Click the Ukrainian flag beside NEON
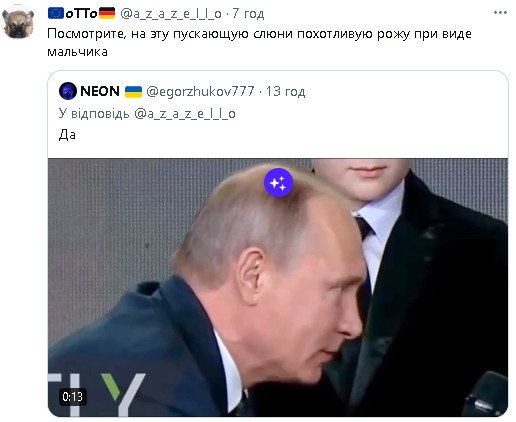 tap(133, 91)
